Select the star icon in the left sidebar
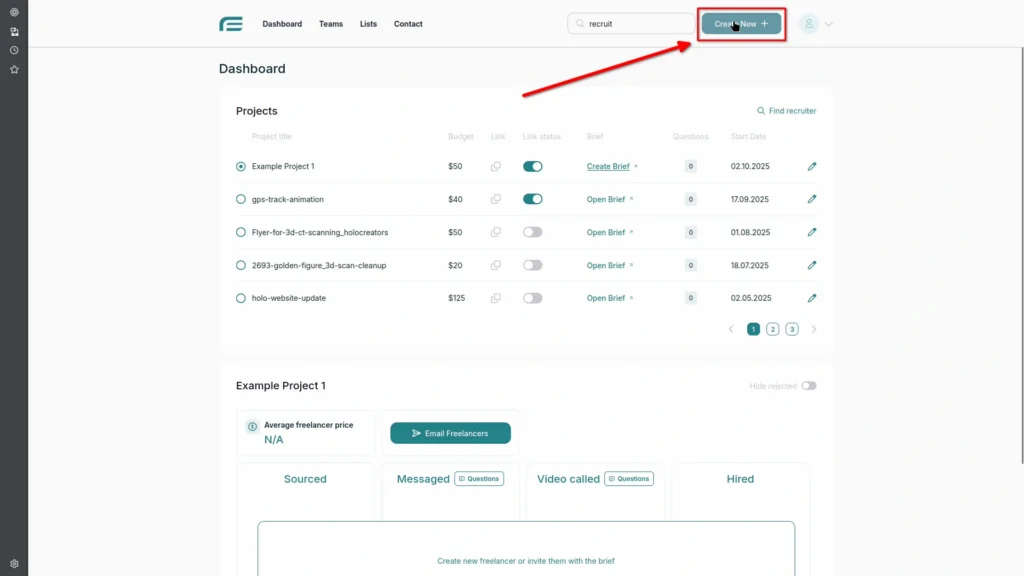The width and height of the screenshot is (1024, 576). pyautogui.click(x=14, y=69)
